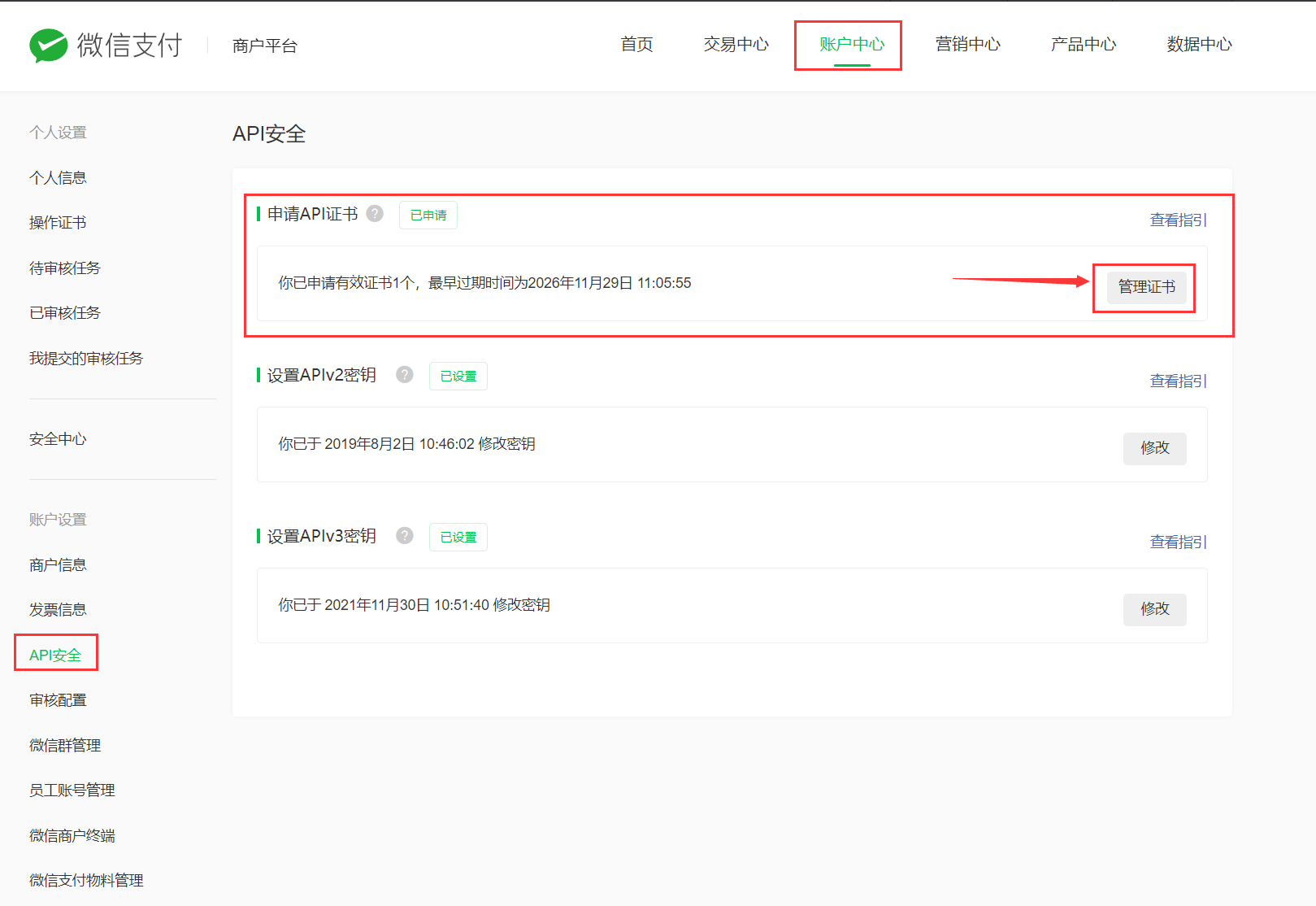Screen dimensions: 1316x906
Task: Open 个人信息 in the sidebar
Action: click(x=58, y=178)
